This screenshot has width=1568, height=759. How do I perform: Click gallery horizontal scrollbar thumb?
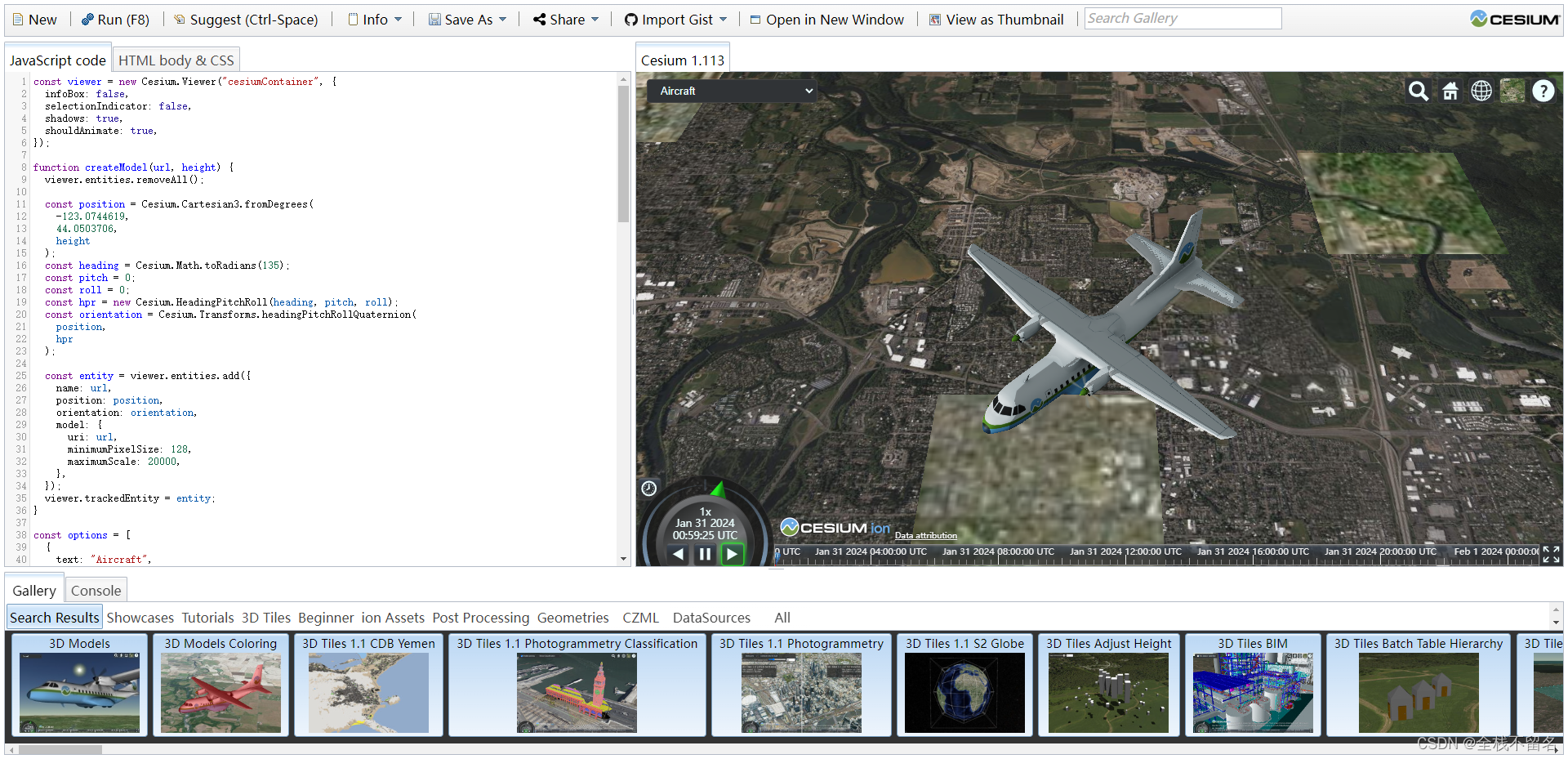point(60,749)
